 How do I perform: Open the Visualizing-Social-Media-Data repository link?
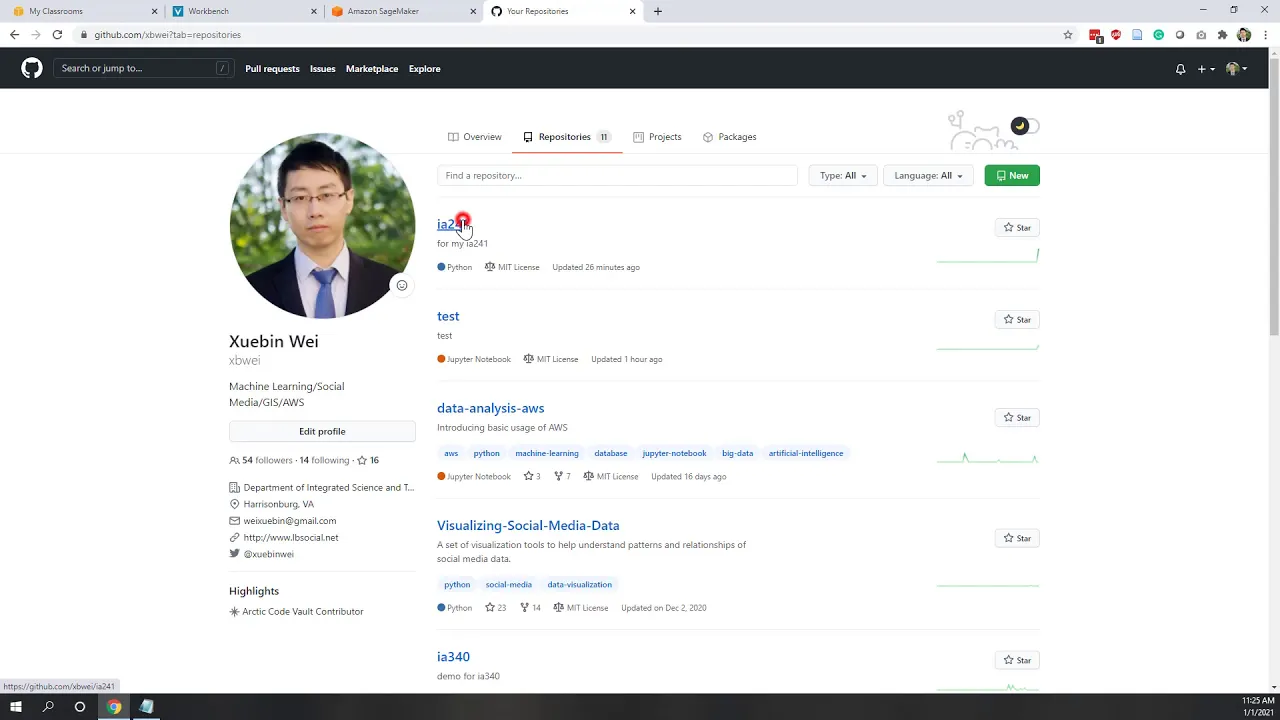click(528, 525)
